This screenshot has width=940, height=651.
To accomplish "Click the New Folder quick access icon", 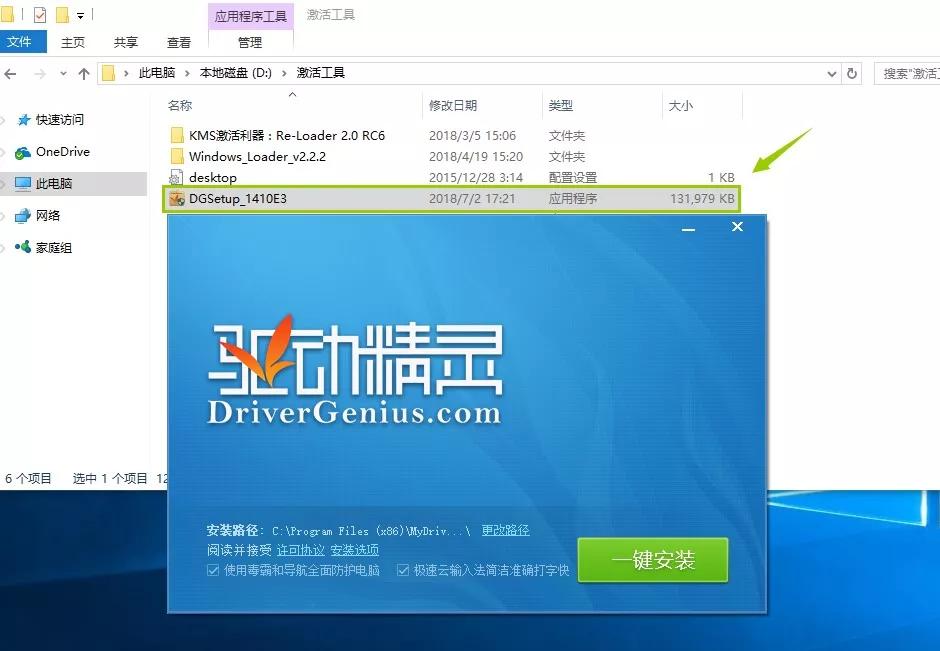I will click(60, 14).
